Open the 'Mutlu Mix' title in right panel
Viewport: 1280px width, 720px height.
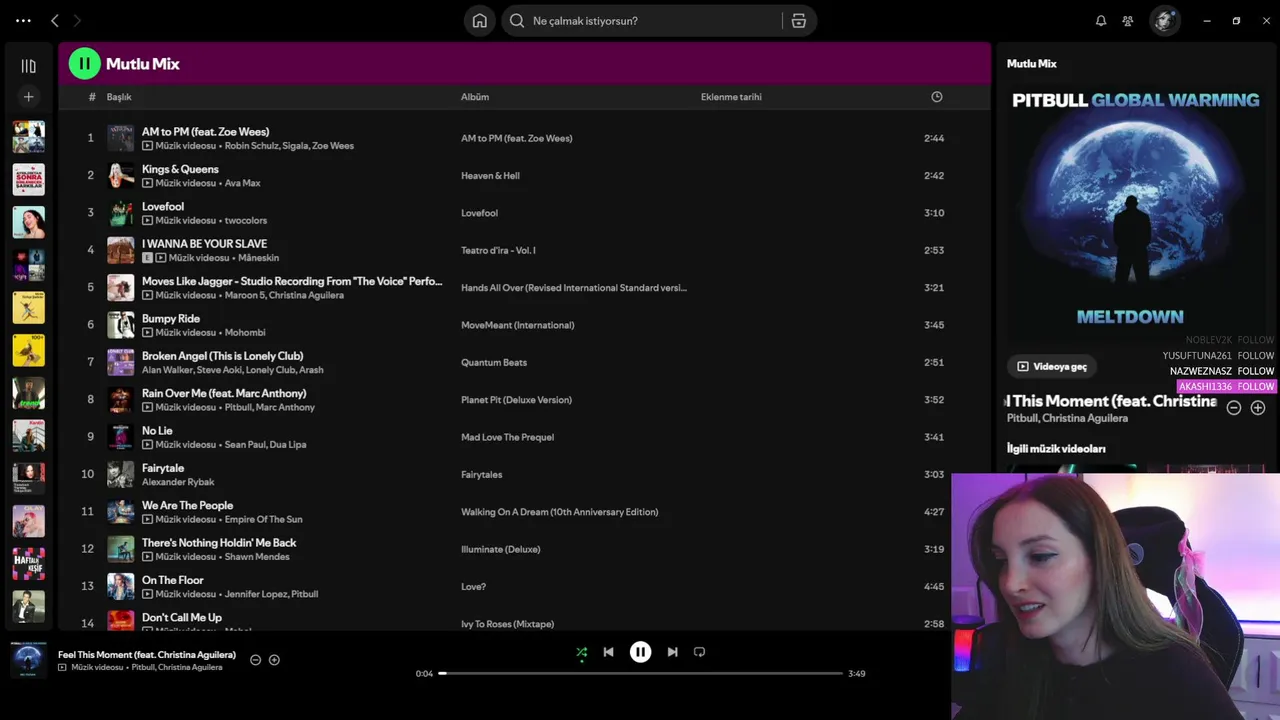(1031, 64)
